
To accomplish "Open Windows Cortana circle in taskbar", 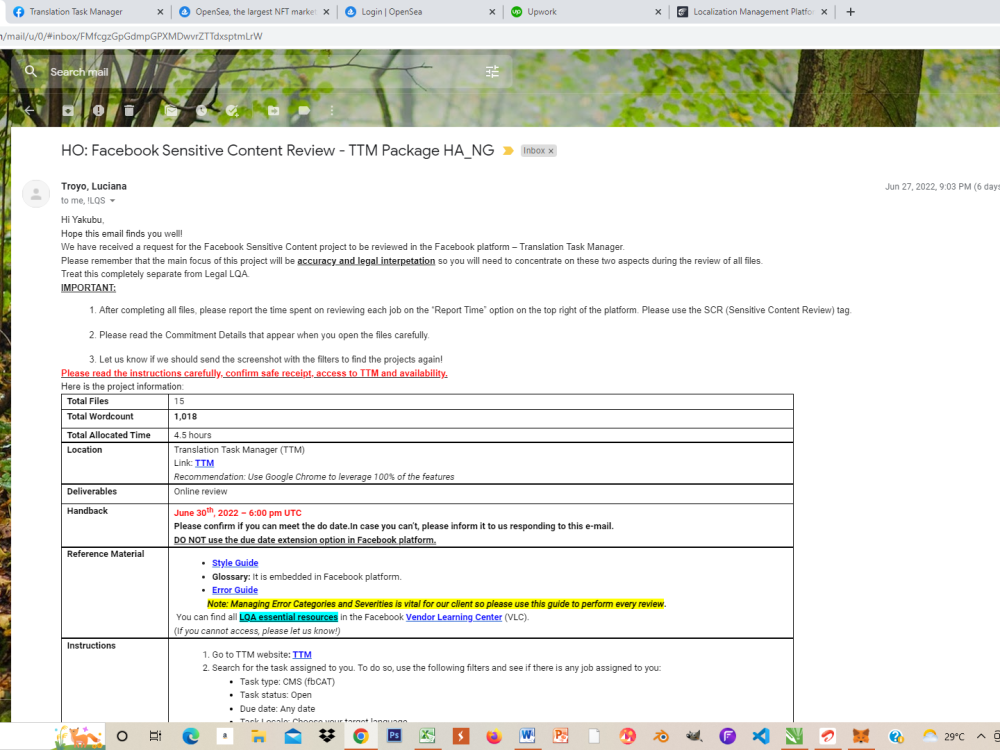I will tap(122, 737).
